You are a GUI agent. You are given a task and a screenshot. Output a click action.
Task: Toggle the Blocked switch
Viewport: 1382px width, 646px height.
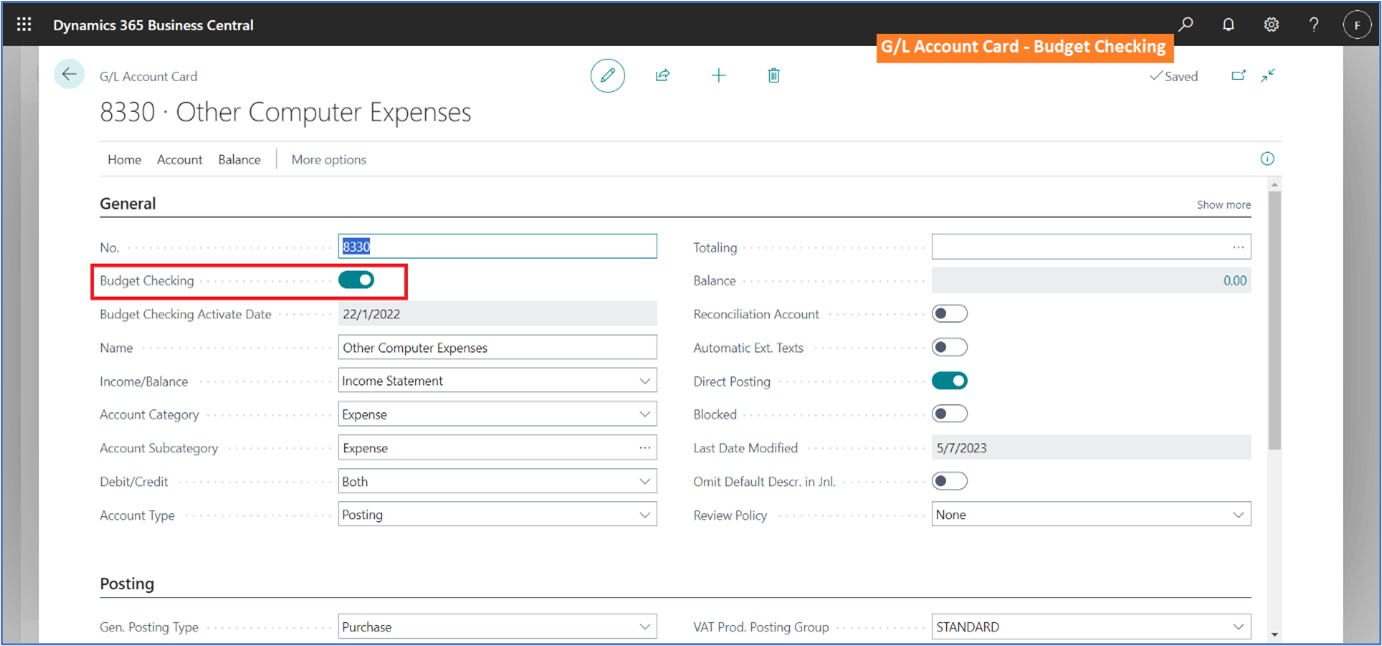click(x=950, y=414)
